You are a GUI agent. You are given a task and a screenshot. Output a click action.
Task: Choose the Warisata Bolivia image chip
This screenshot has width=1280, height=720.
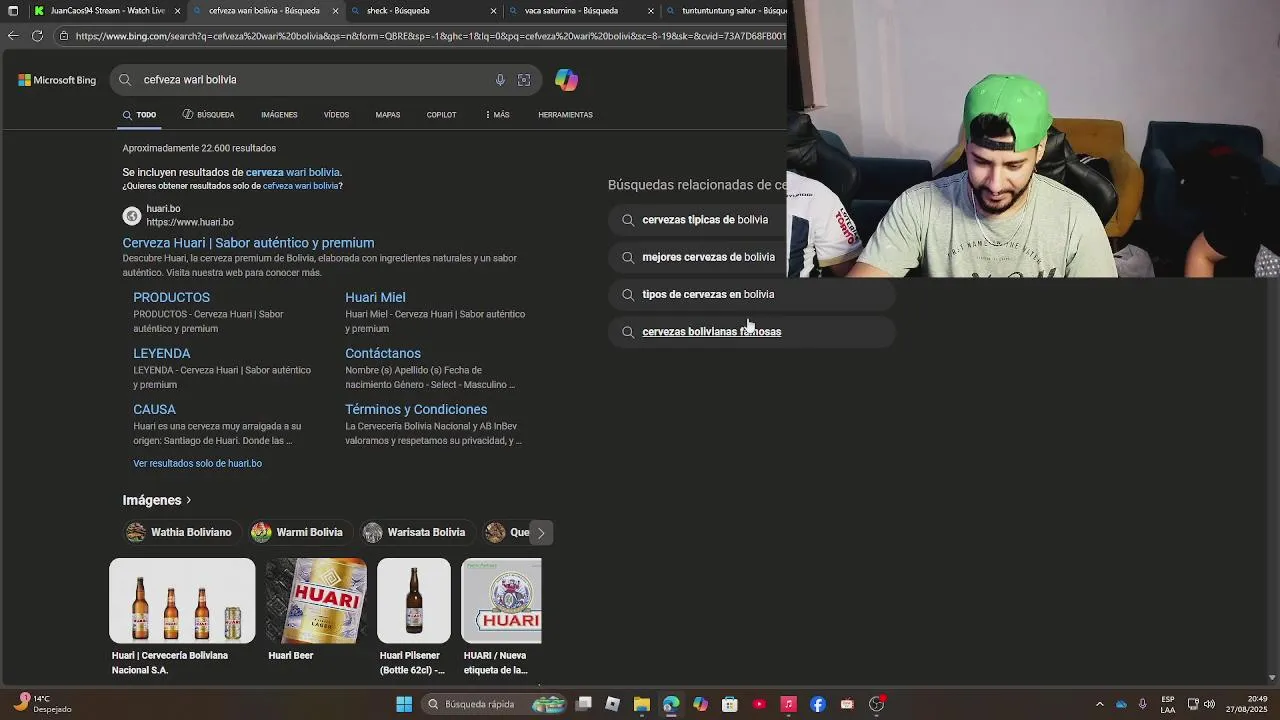pos(416,532)
